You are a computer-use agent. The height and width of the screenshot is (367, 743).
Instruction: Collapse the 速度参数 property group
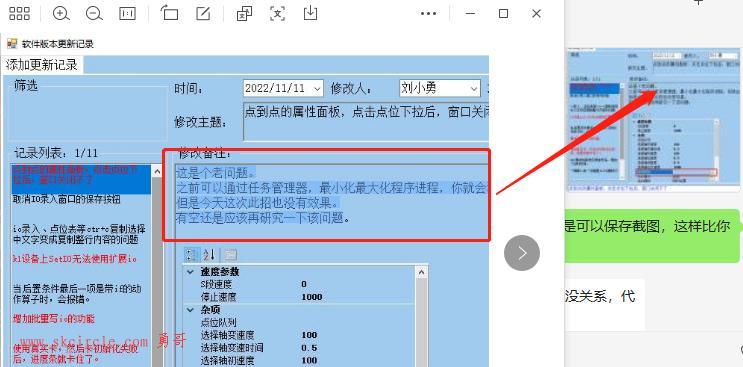[190, 272]
